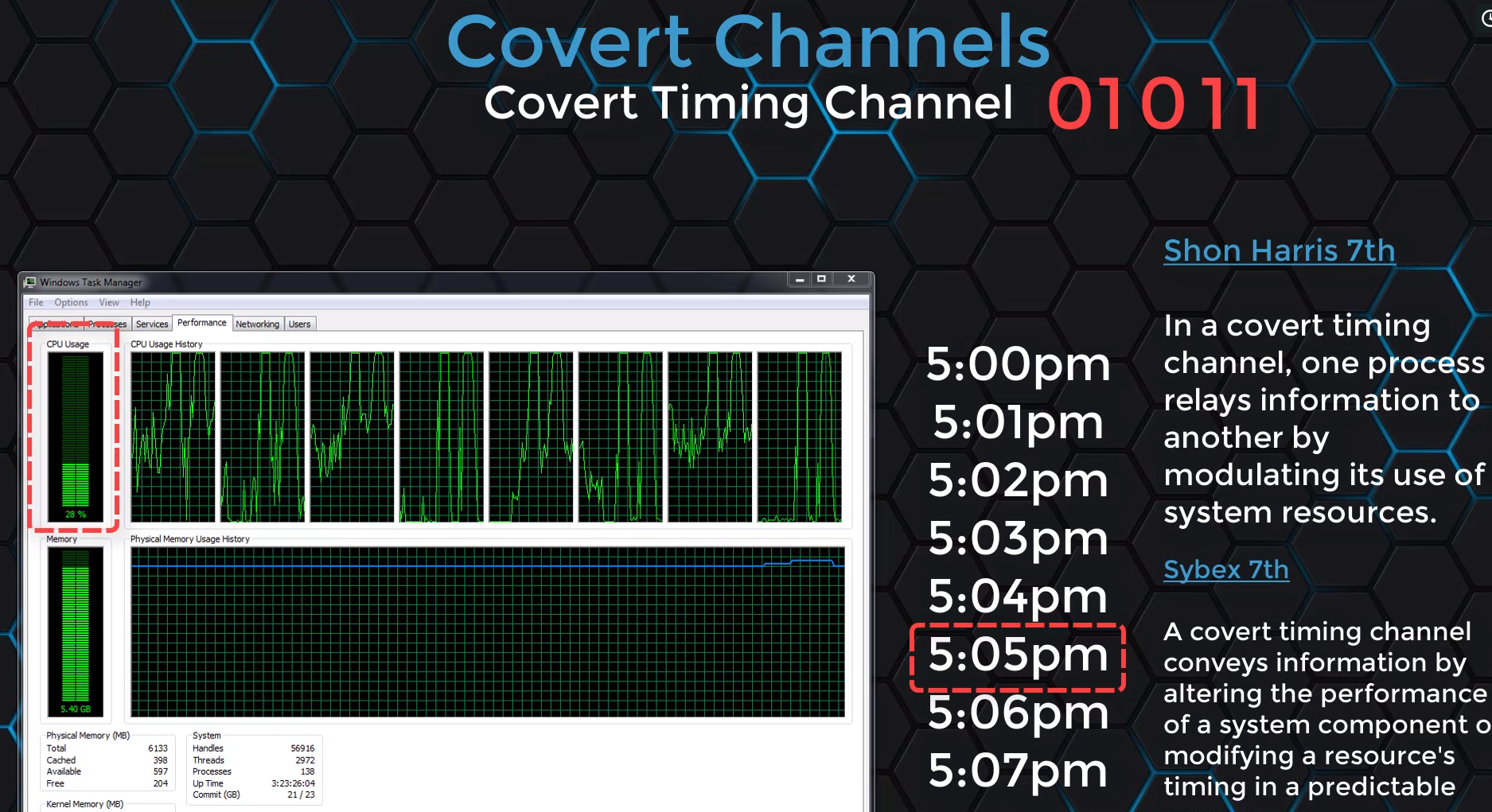This screenshot has height=812, width=1492.
Task: Click the Services tab
Action: click(x=151, y=324)
